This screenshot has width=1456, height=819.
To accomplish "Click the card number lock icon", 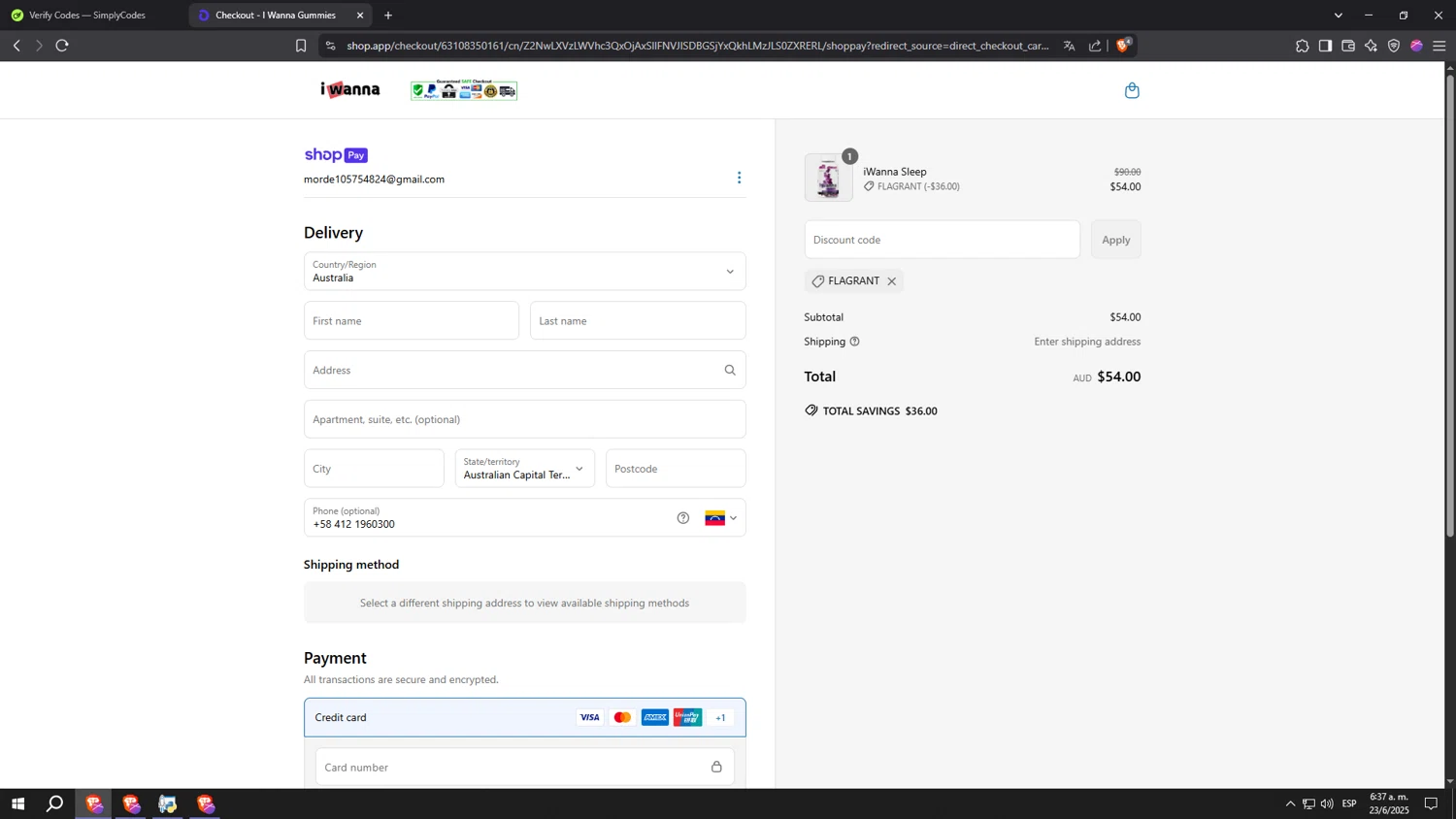I will click(716, 767).
